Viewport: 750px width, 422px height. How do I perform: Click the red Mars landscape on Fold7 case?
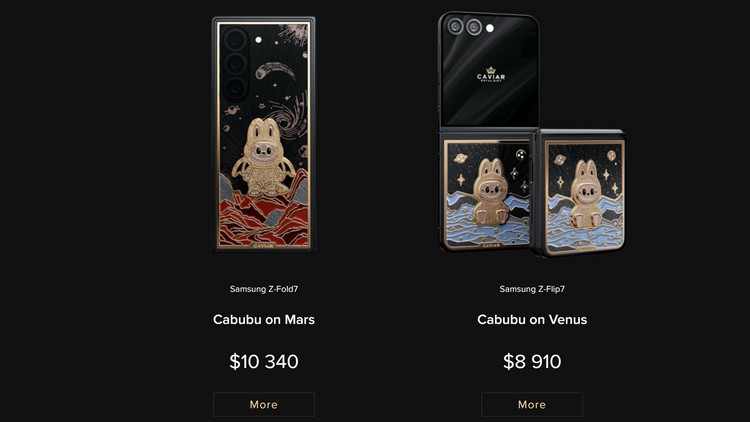264,213
